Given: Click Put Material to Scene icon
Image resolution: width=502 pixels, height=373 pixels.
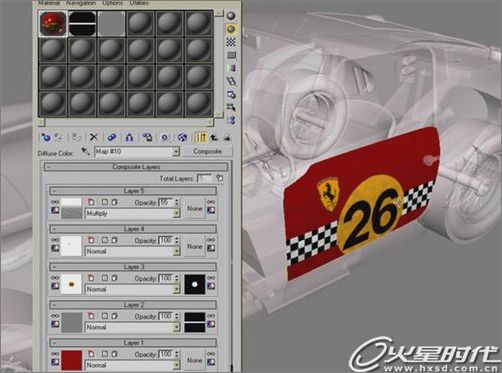Looking at the screenshot, I should coord(59,137).
